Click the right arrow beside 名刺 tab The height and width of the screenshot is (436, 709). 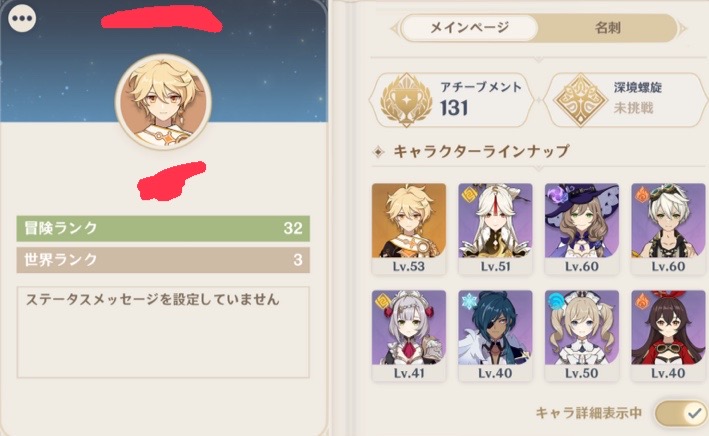(x=683, y=28)
